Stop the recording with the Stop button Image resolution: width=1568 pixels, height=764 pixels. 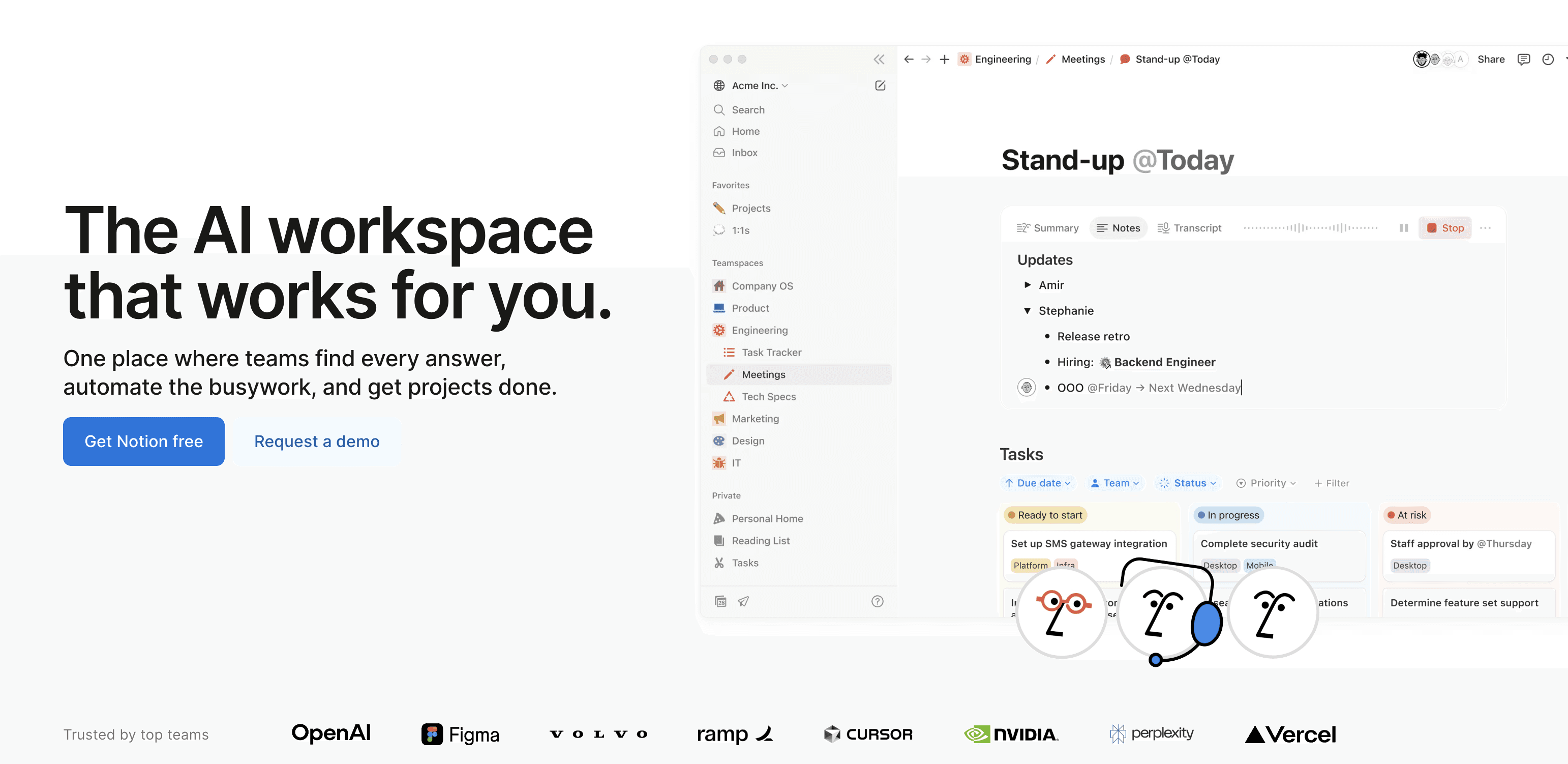tap(1445, 228)
